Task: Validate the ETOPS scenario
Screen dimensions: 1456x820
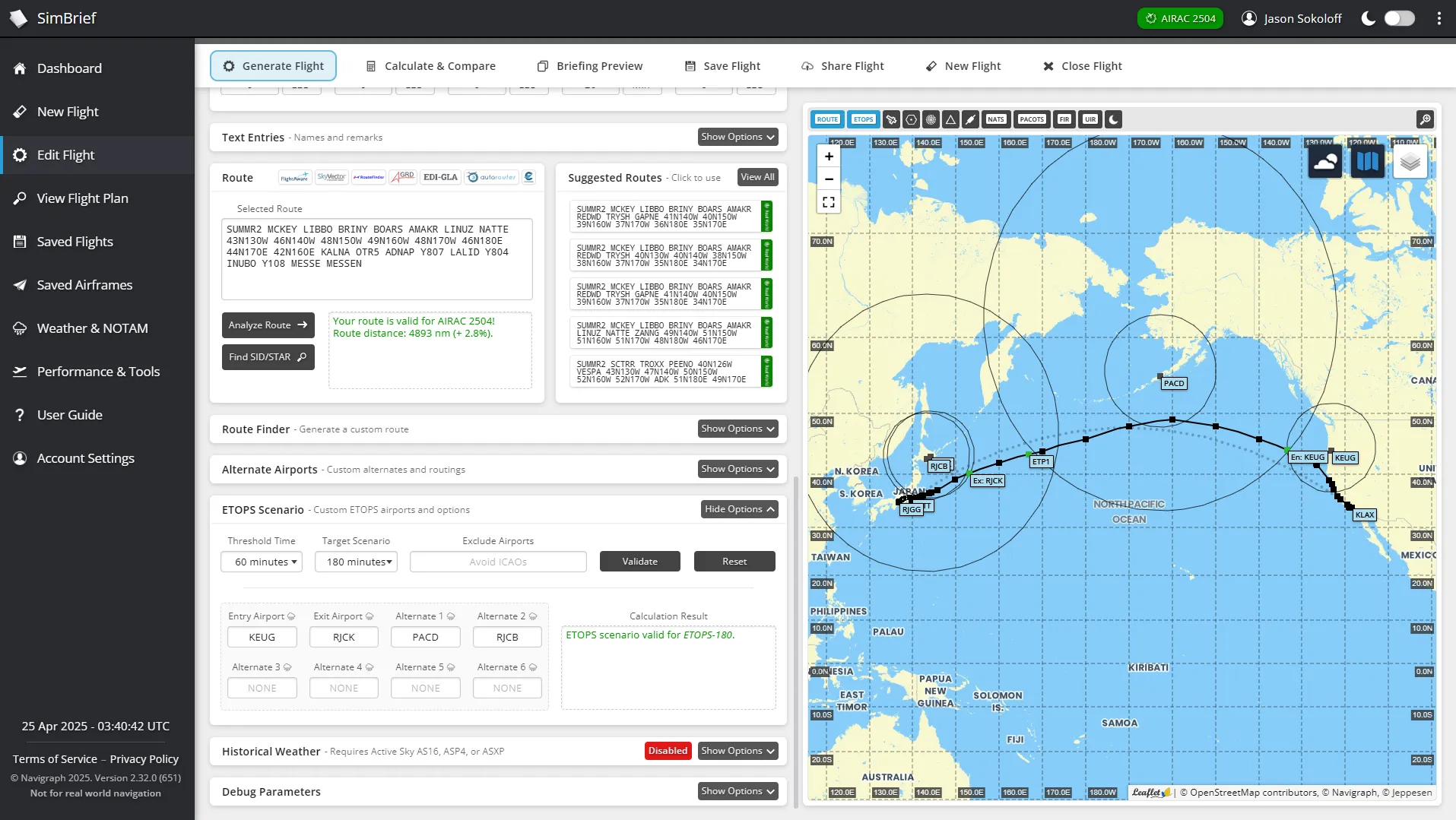Action: 639,561
